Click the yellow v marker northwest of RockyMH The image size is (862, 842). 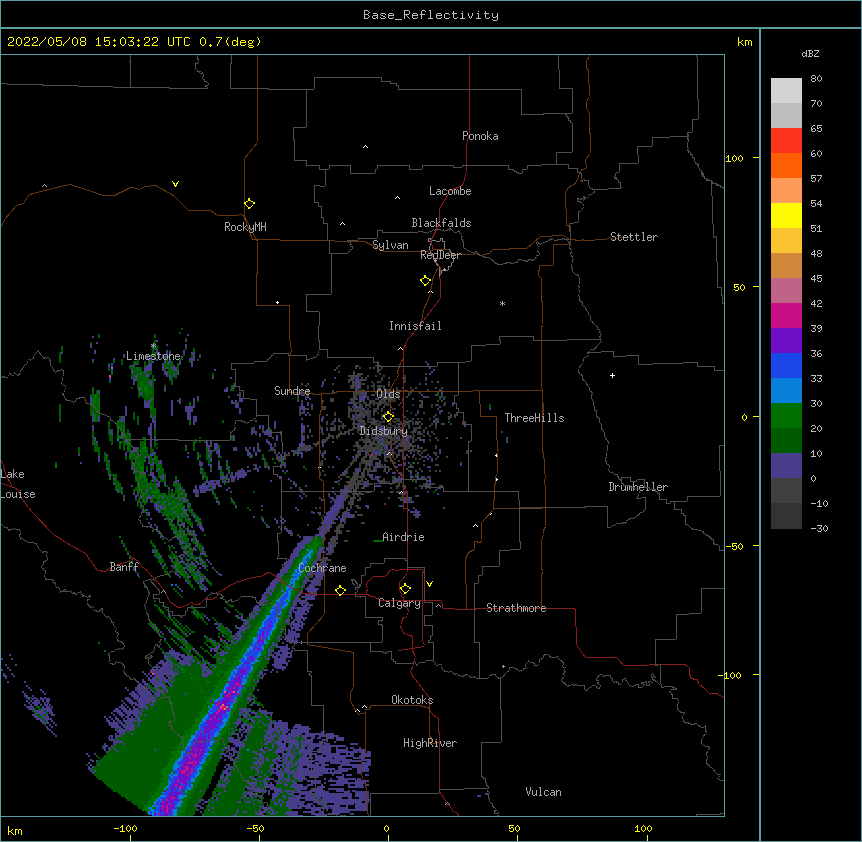point(175,184)
